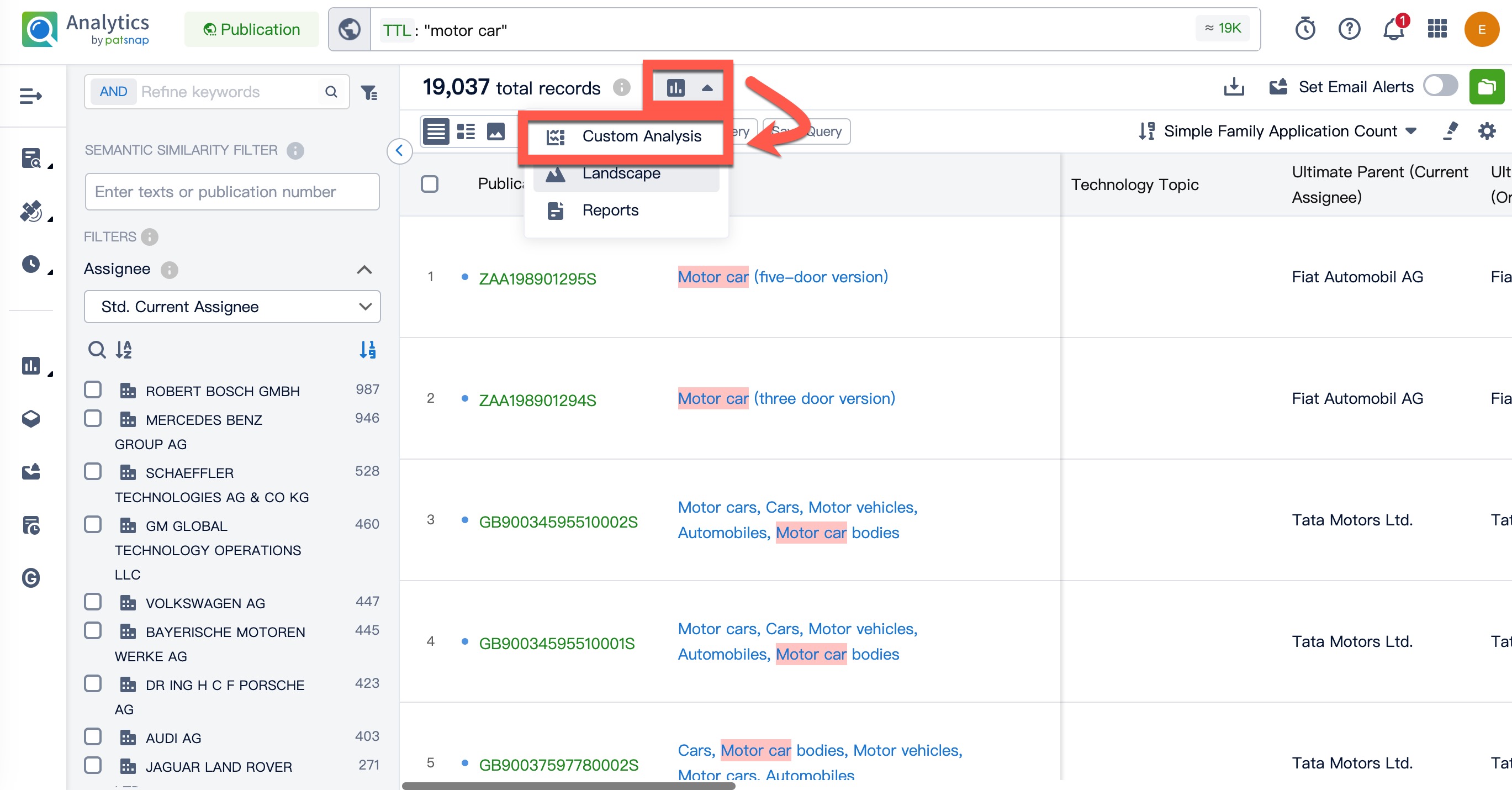
Task: Open the notifications bell
Action: pyautogui.click(x=1393, y=29)
